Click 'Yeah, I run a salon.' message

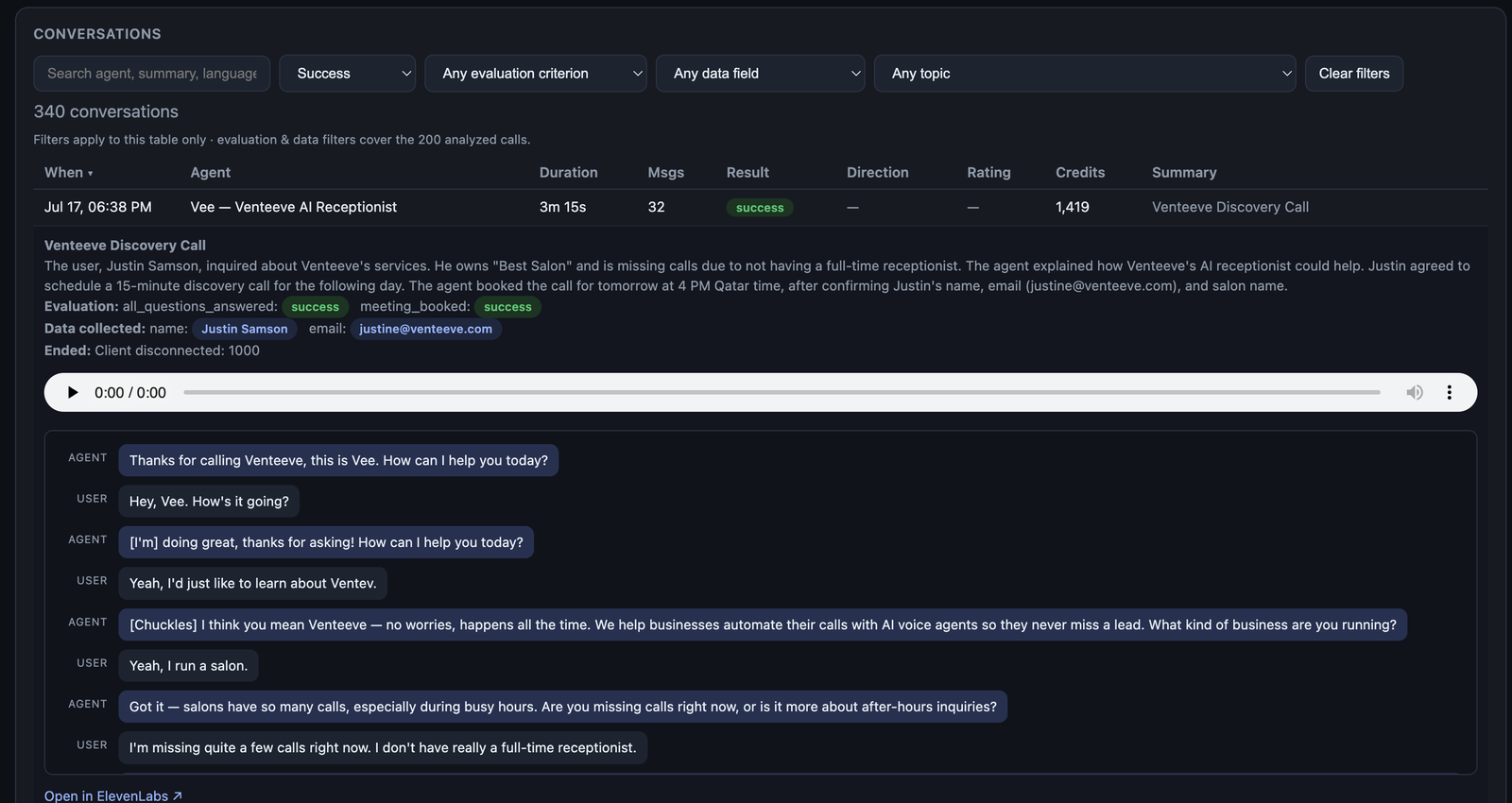click(x=188, y=665)
